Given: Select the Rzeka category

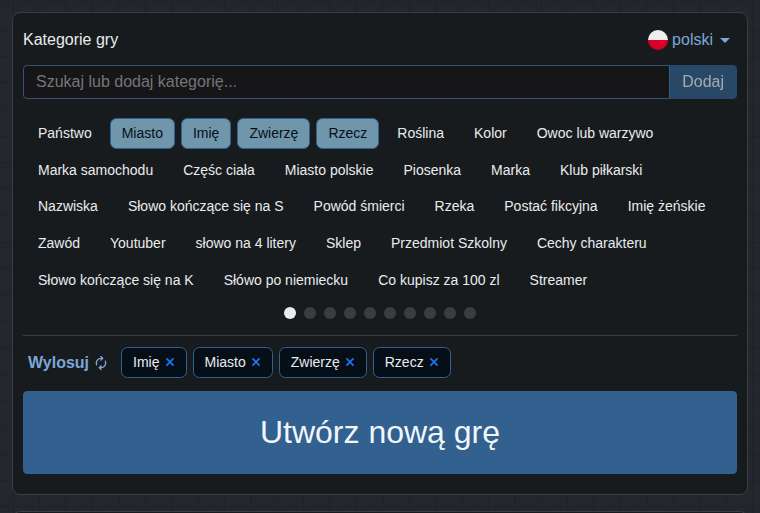Looking at the screenshot, I should tap(454, 207).
